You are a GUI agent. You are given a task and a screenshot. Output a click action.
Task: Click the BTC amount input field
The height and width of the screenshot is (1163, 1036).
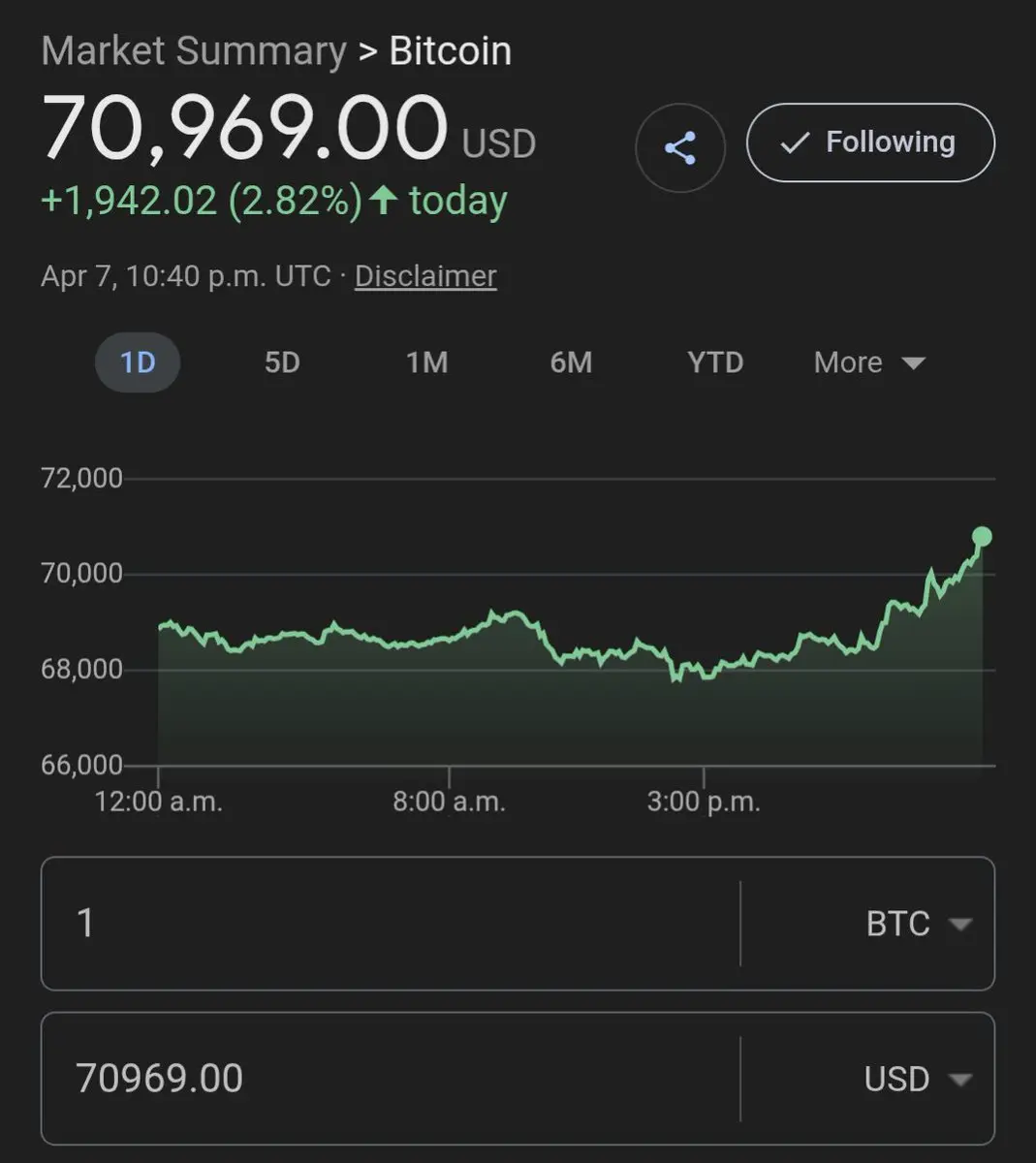[390, 924]
